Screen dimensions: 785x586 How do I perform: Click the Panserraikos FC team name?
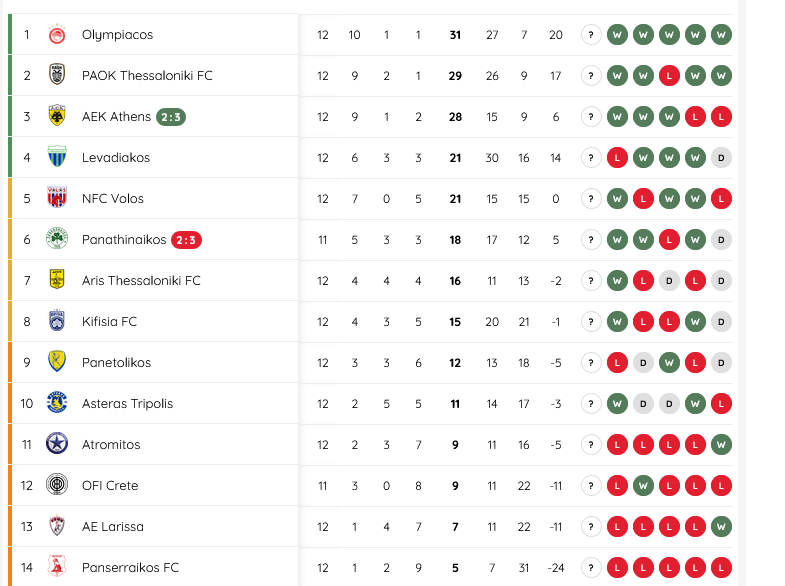(130, 568)
